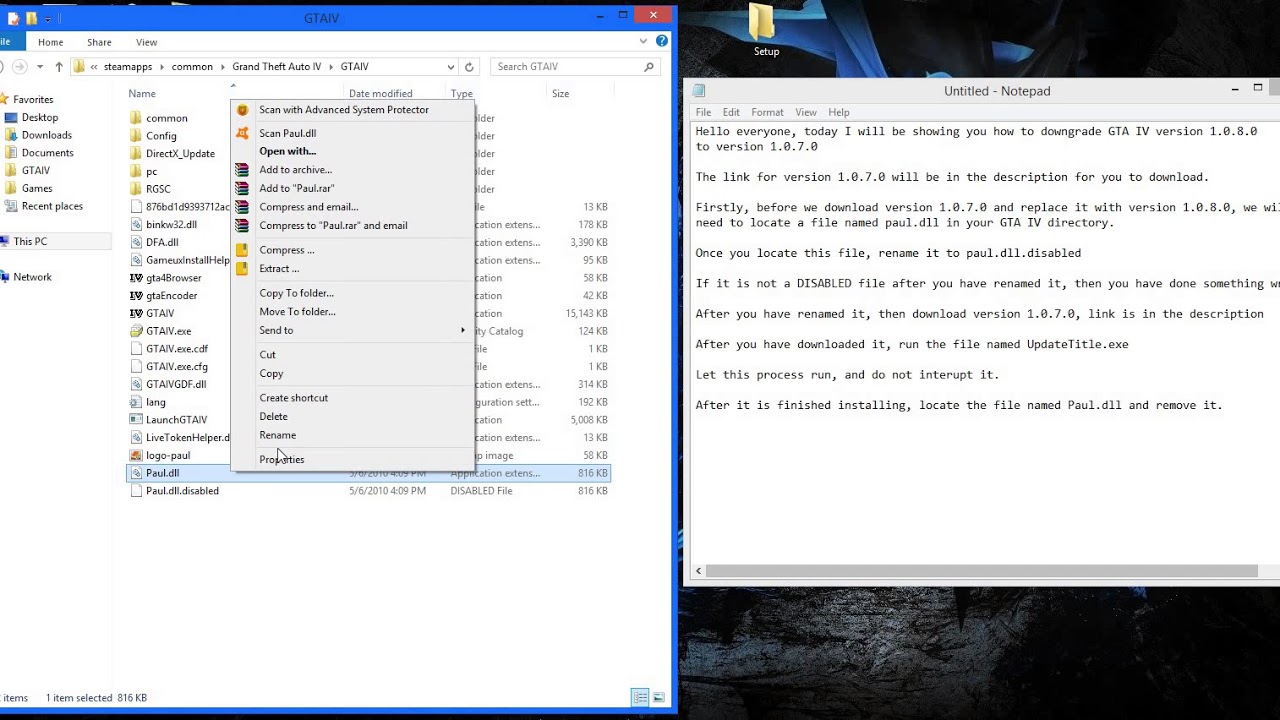This screenshot has width=1280, height=720.
Task: Select This PC in navigation pane
Action: pyautogui.click(x=30, y=241)
